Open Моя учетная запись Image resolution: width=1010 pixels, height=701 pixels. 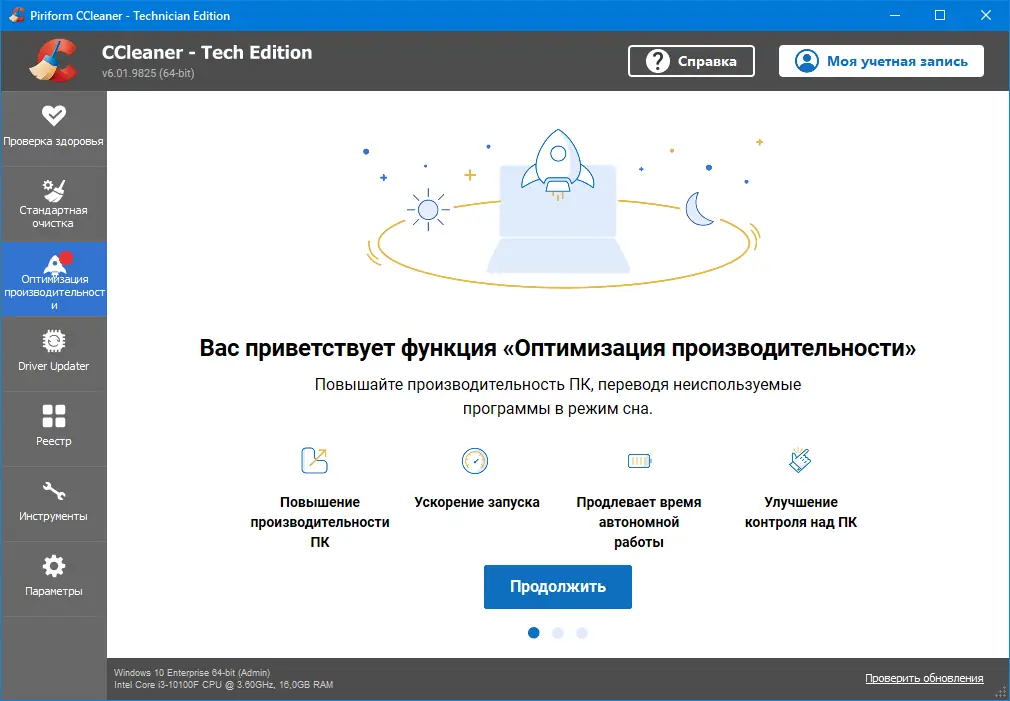[880, 61]
